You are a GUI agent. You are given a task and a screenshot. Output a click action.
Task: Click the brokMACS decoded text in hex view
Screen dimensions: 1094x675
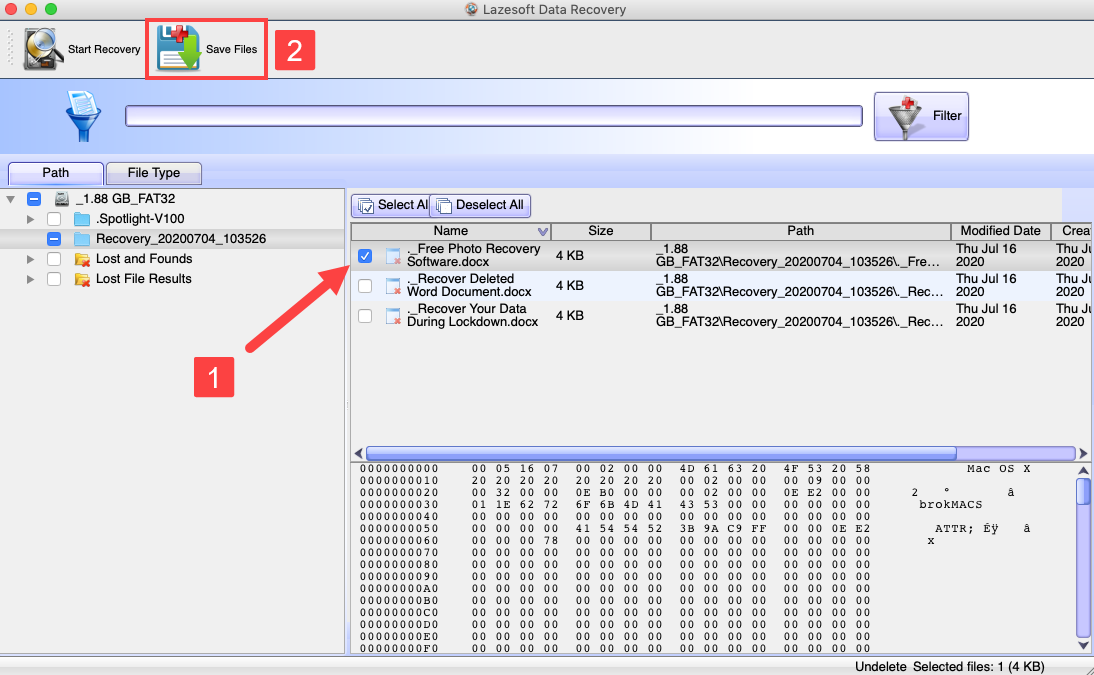point(950,505)
